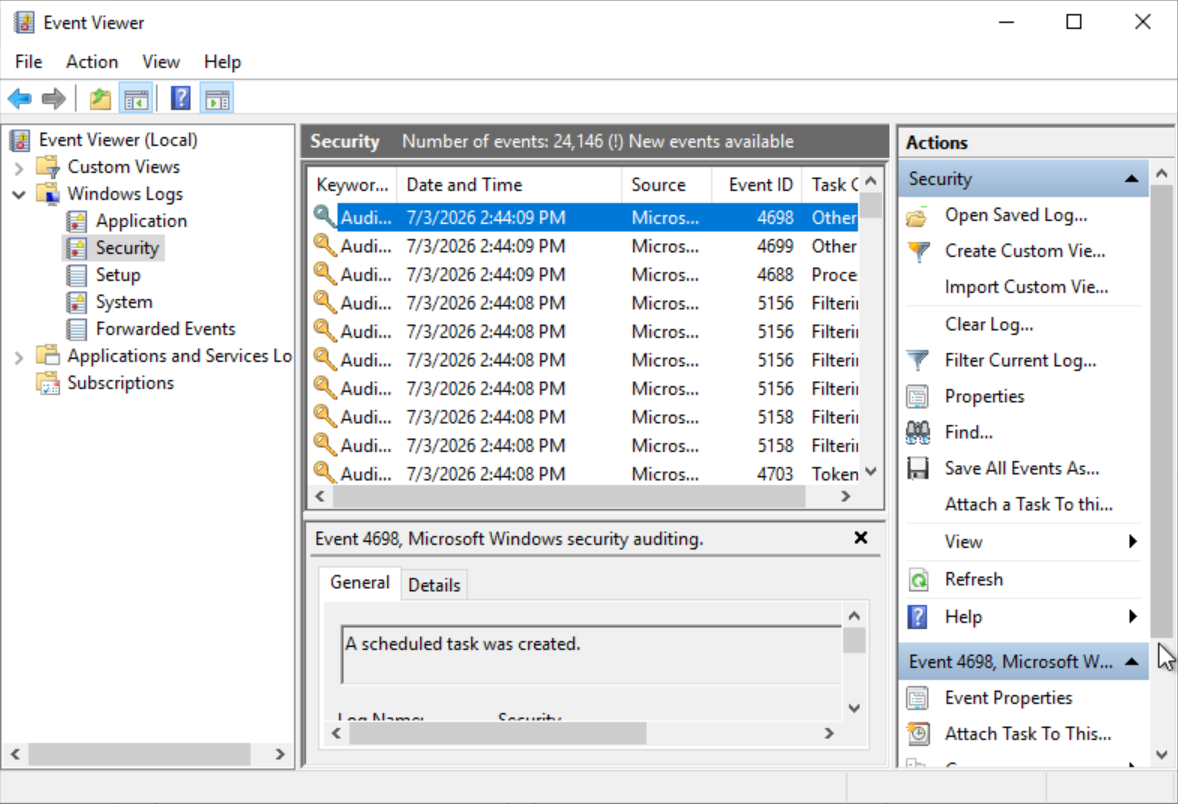Click the Back arrow toolbar icon
The width and height of the screenshot is (1178, 804).
[x=20, y=98]
